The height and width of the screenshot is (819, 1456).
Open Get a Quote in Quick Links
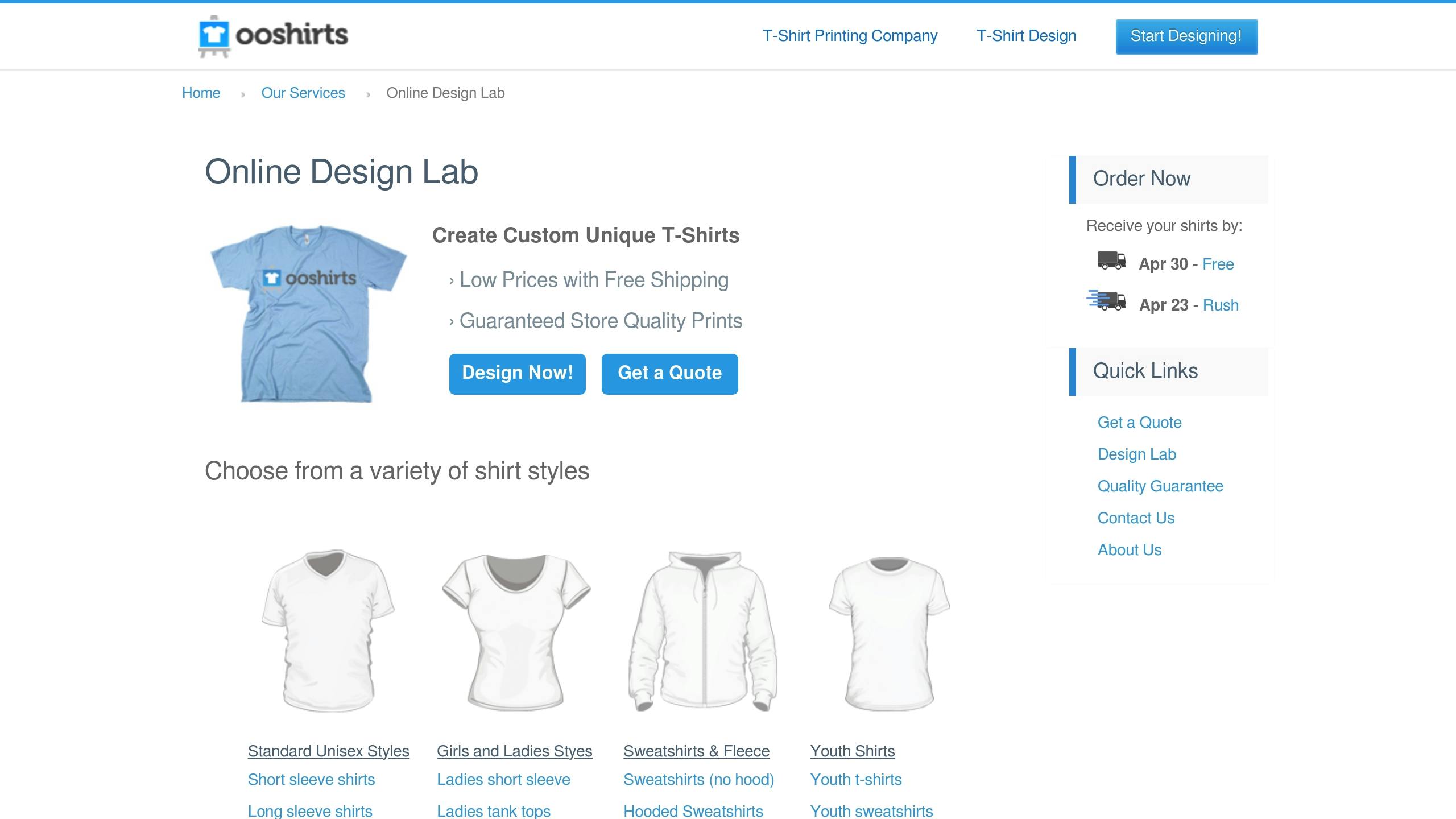point(1139,422)
